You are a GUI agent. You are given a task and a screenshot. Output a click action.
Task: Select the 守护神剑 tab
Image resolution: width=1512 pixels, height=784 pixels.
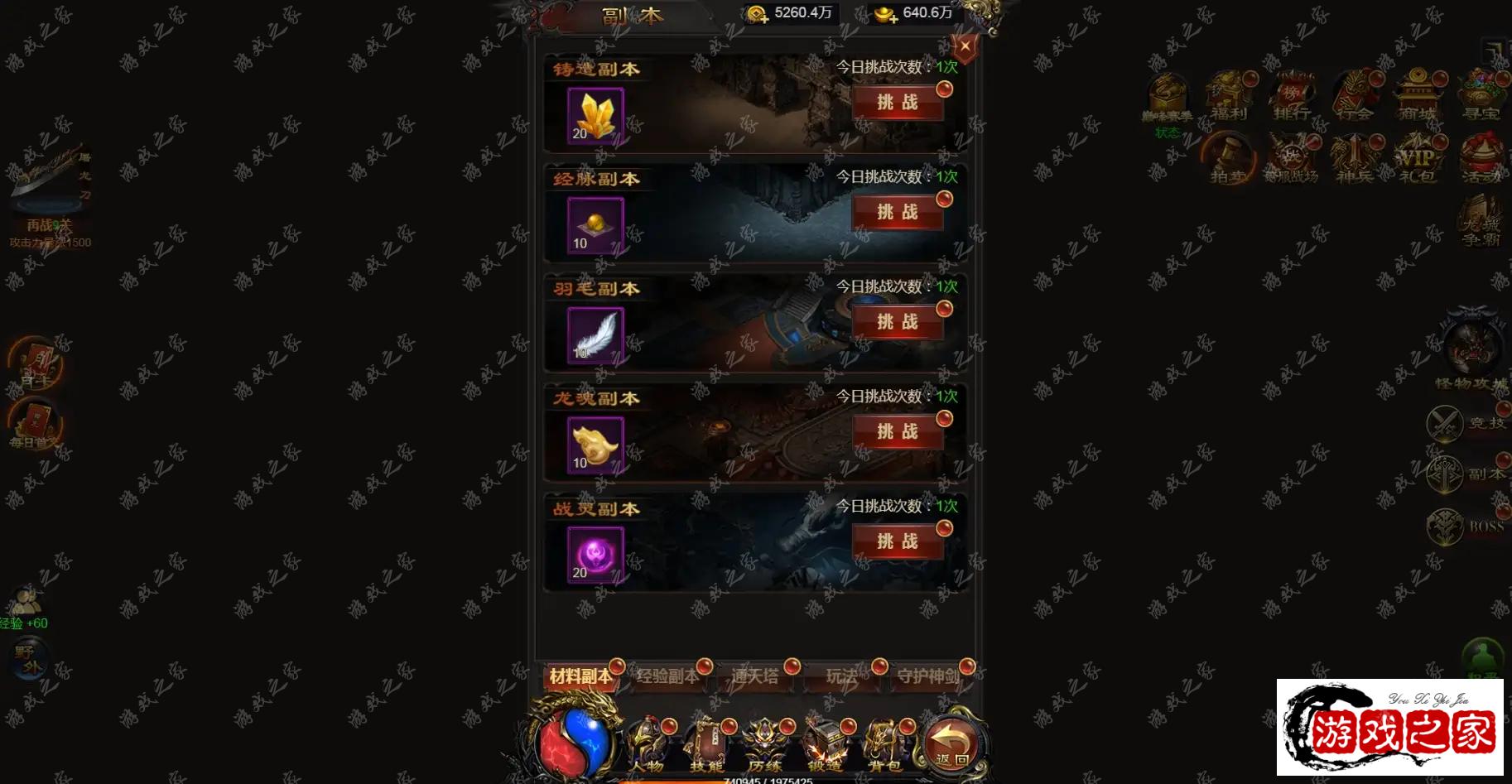[929, 676]
